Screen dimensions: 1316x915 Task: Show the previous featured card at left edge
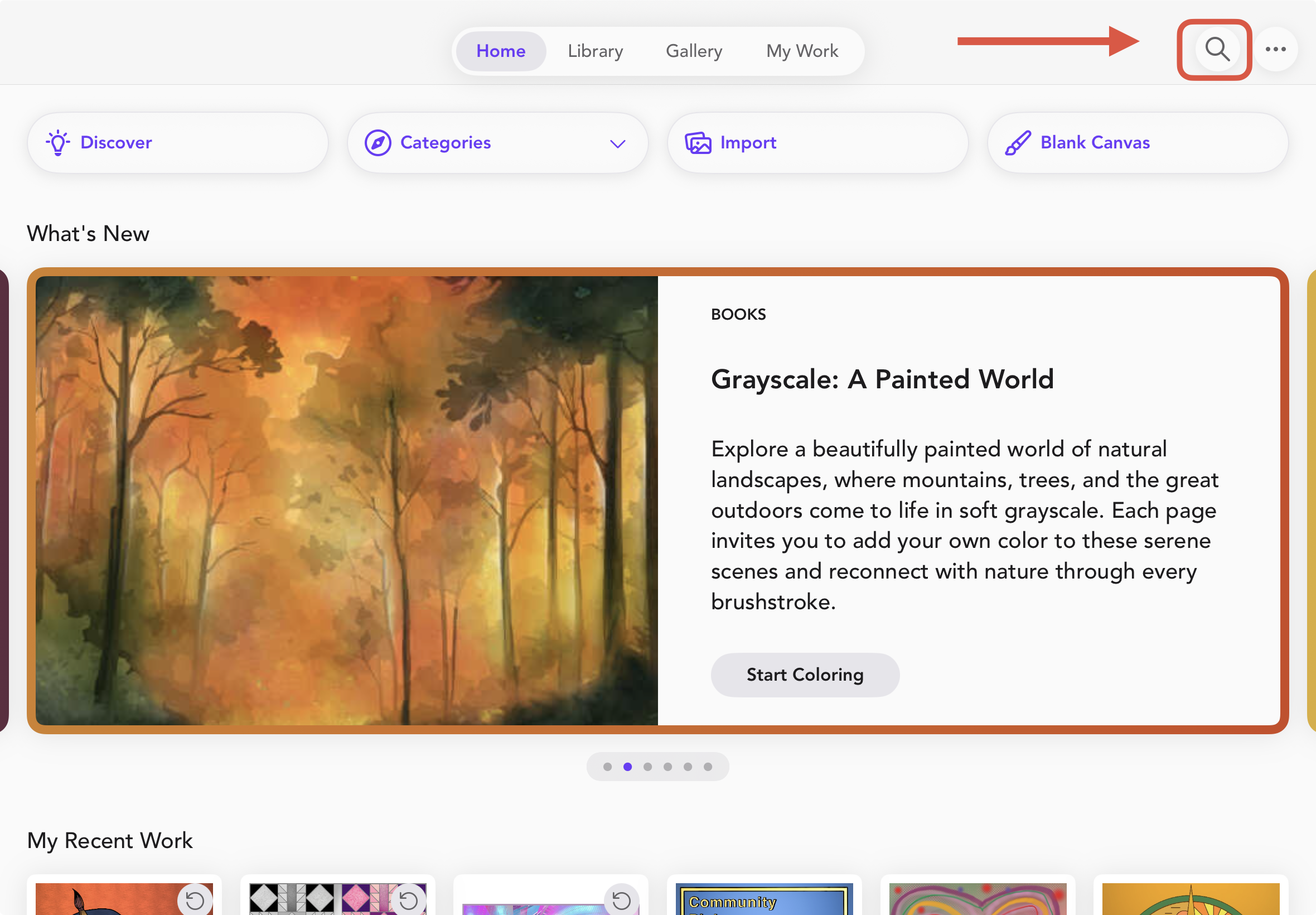(4, 500)
